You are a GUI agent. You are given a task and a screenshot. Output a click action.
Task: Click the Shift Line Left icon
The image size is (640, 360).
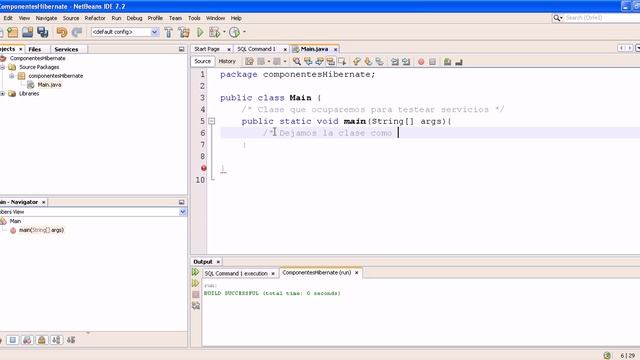pos(394,62)
